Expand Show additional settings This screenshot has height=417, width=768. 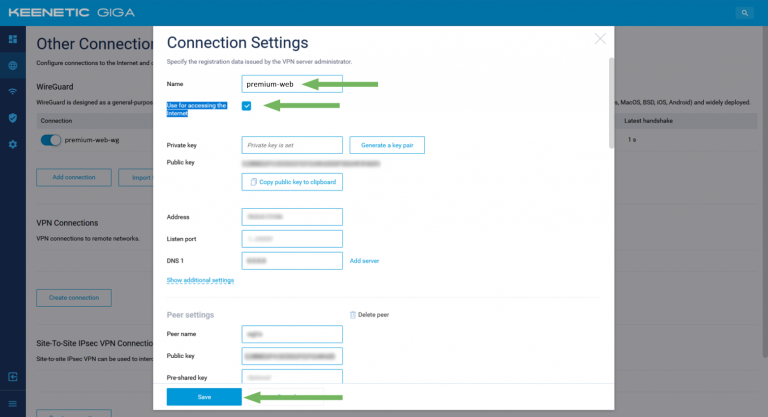pyautogui.click(x=200, y=280)
